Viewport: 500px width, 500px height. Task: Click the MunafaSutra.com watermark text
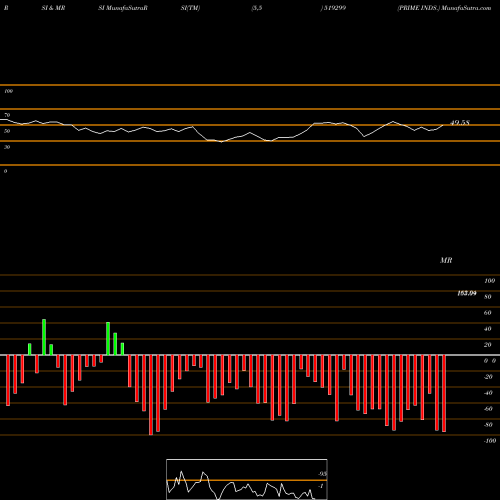pos(466,8)
